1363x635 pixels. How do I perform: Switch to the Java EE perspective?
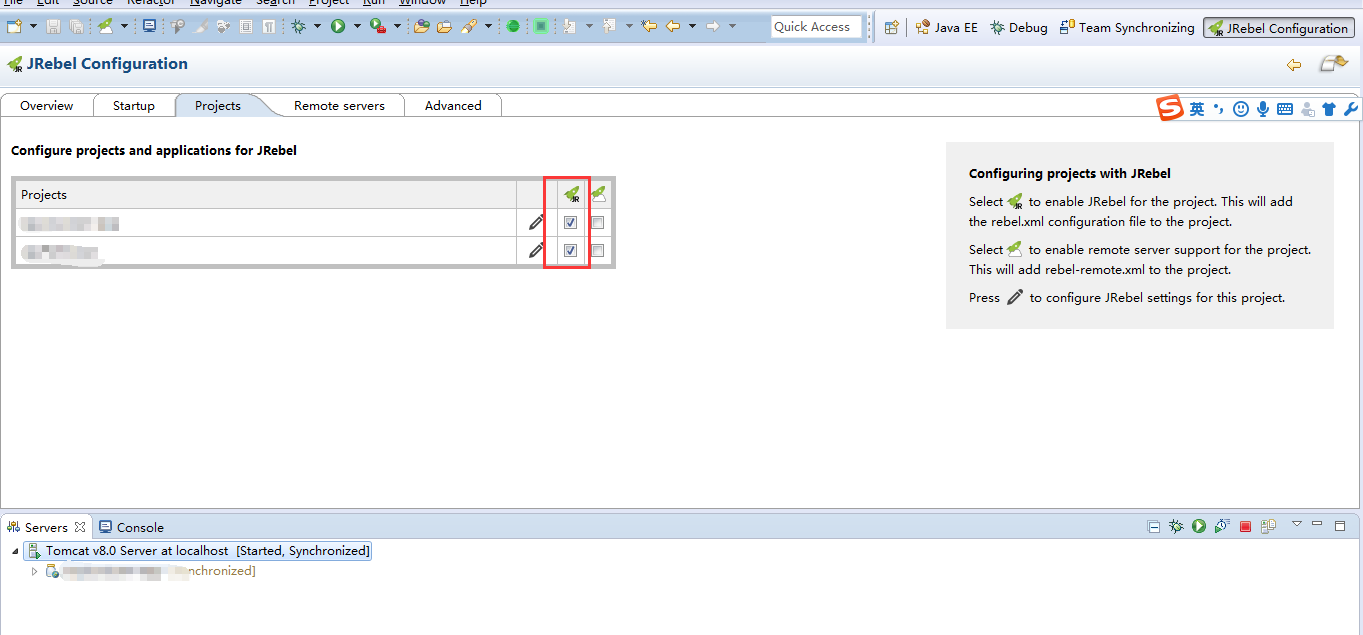(x=946, y=28)
